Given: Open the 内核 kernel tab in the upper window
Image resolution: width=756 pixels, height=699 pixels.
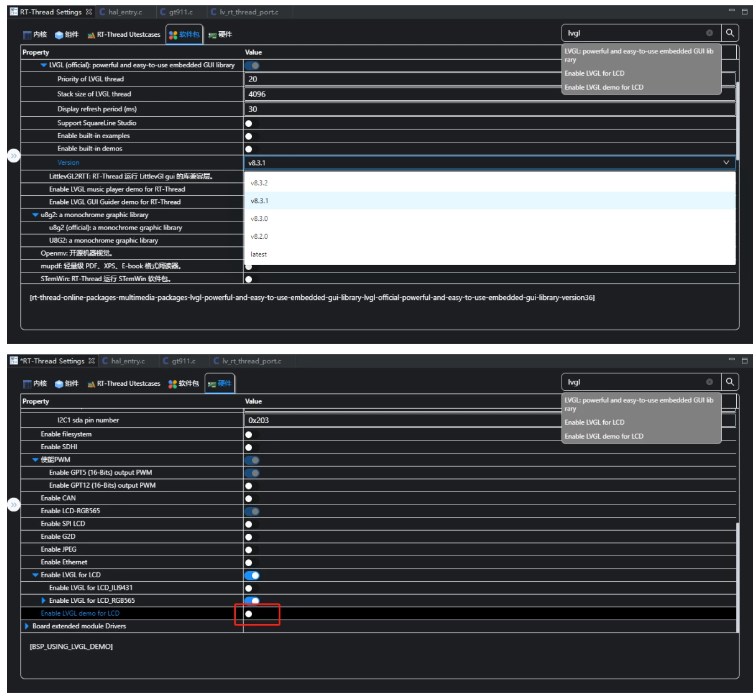Looking at the screenshot, I should (x=35, y=34).
